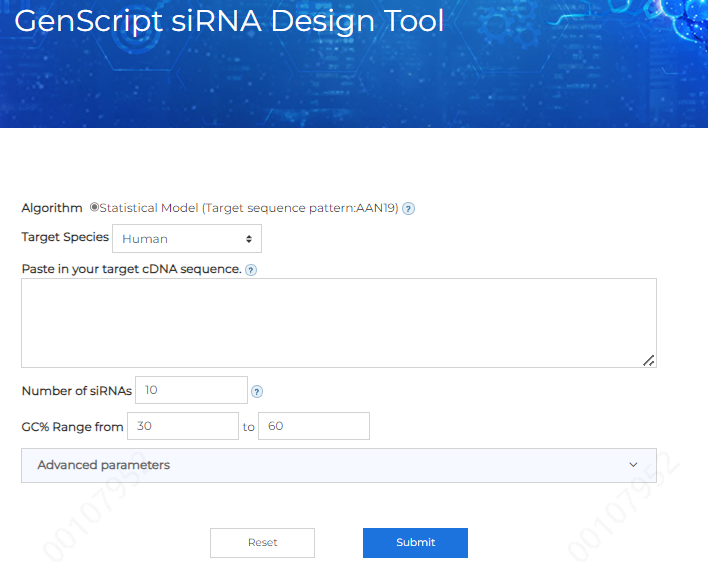Click the Target Species label
The height and width of the screenshot is (569, 708).
tap(65, 238)
